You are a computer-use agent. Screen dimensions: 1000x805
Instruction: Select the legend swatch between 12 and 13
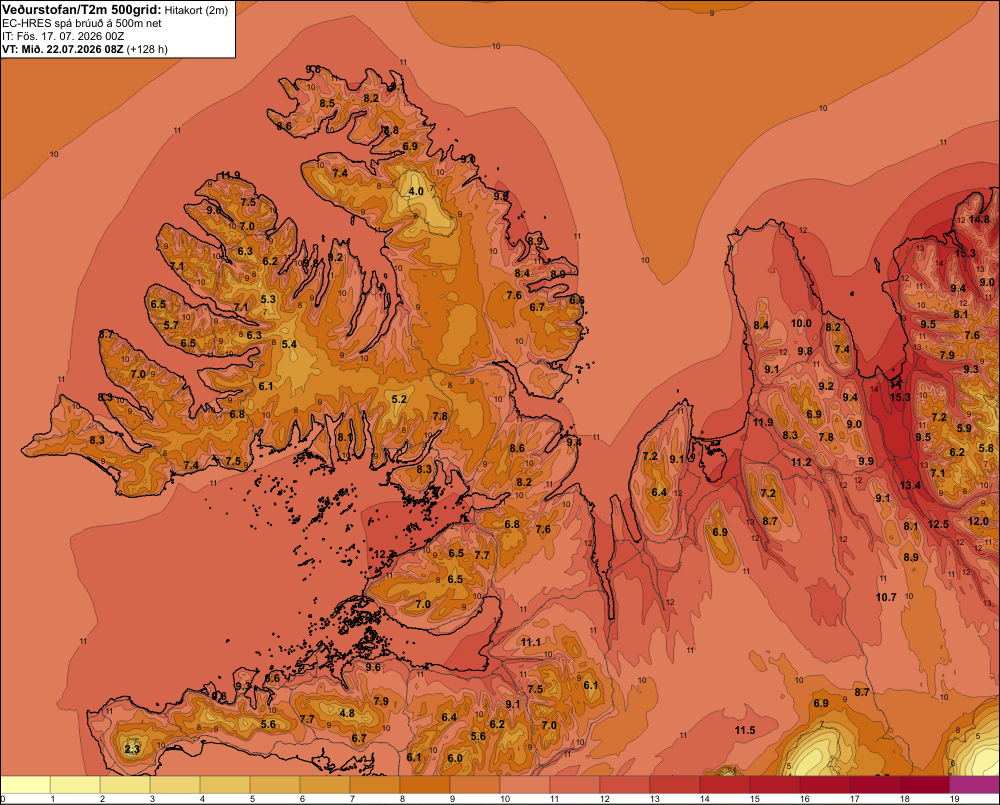pyautogui.click(x=625, y=785)
